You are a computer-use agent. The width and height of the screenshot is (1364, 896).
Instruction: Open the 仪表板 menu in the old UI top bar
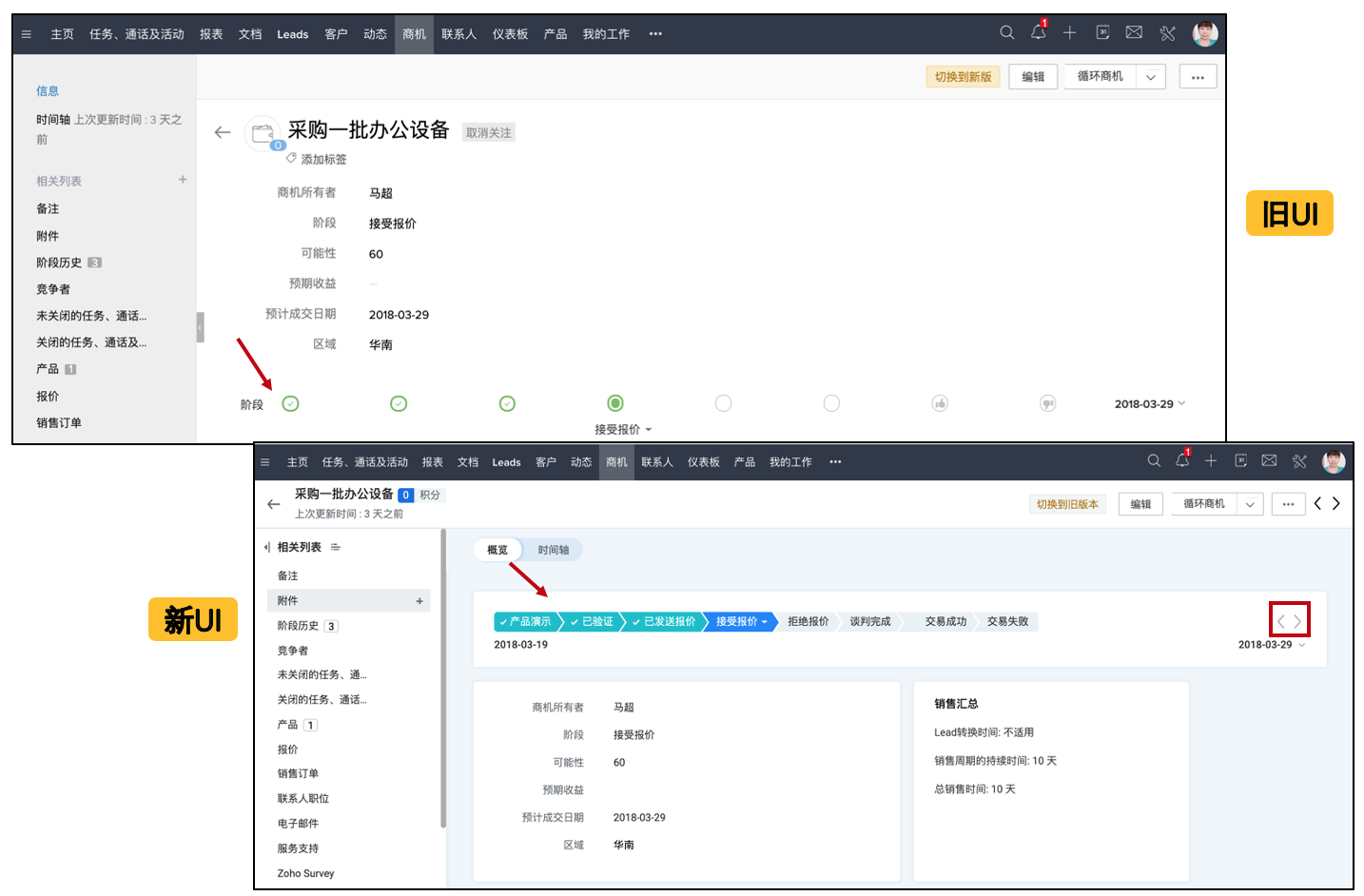(510, 34)
